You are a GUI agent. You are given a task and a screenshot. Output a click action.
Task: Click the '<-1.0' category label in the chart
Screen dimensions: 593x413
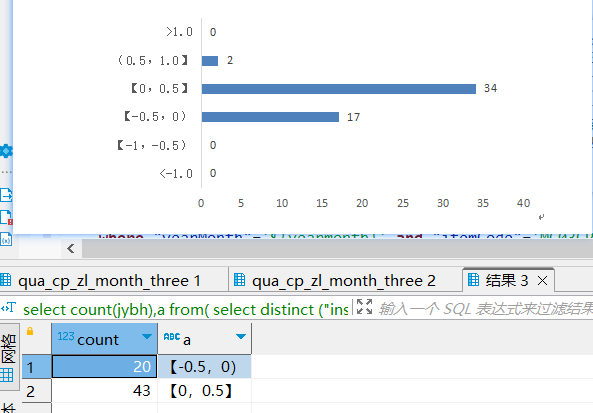[x=176, y=174]
